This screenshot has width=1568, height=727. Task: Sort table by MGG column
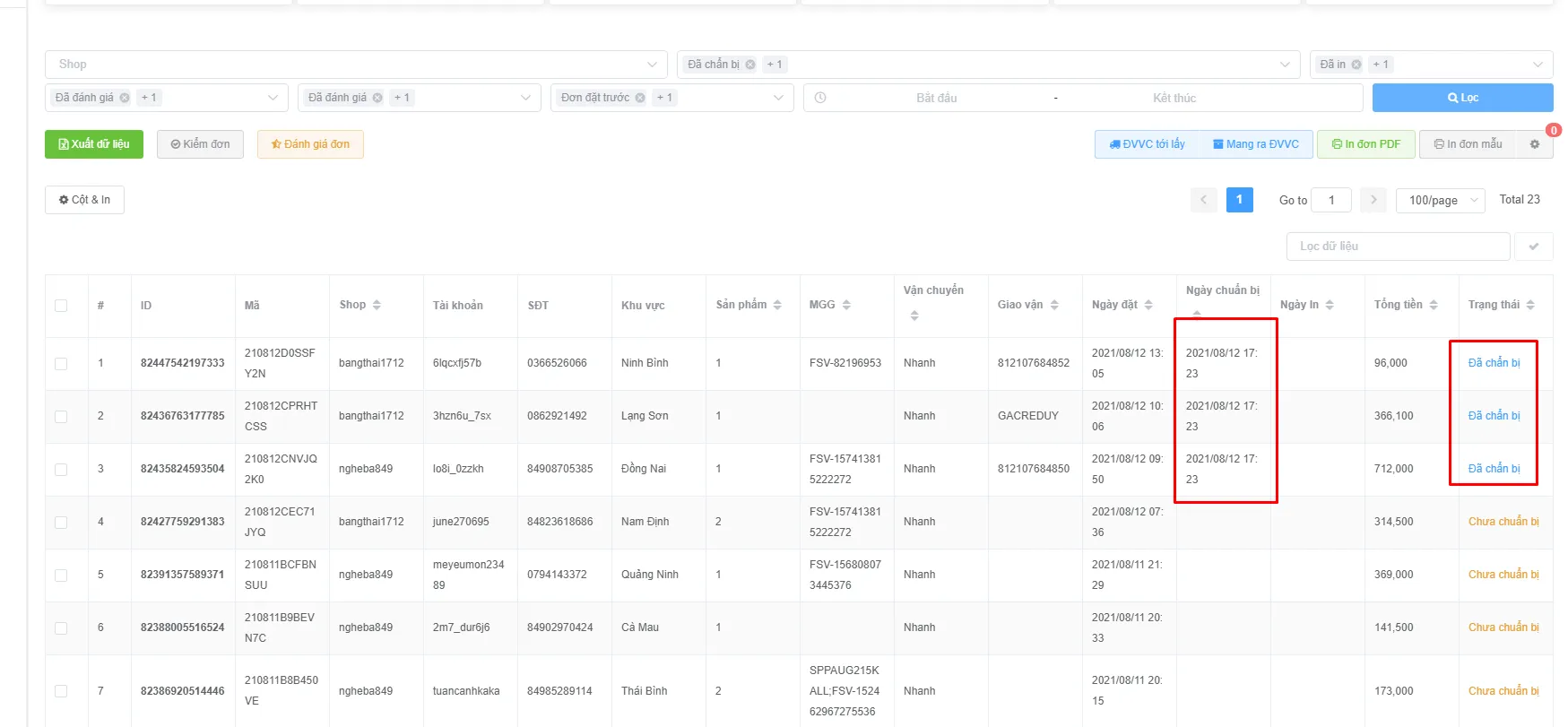(846, 305)
